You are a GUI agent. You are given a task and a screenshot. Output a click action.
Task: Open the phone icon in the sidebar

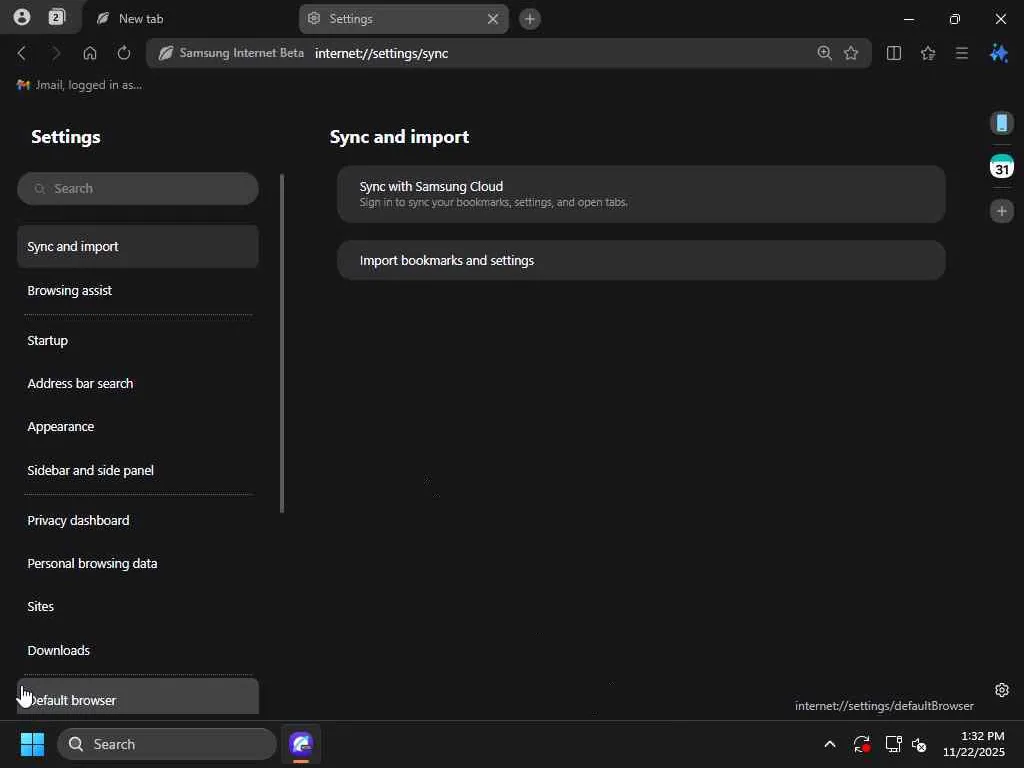coord(1002,123)
